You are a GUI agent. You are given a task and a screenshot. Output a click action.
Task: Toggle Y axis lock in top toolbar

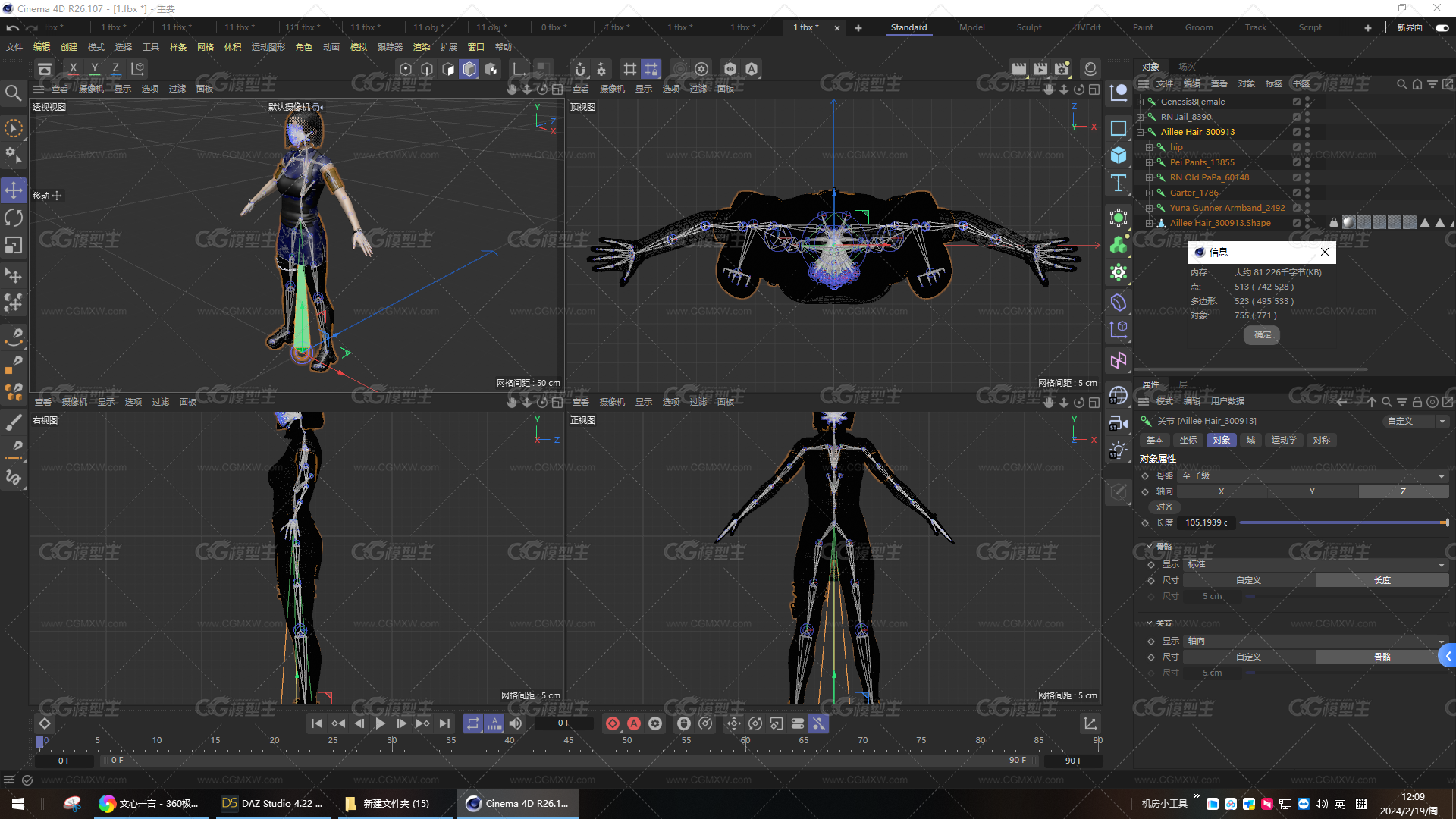coord(94,69)
